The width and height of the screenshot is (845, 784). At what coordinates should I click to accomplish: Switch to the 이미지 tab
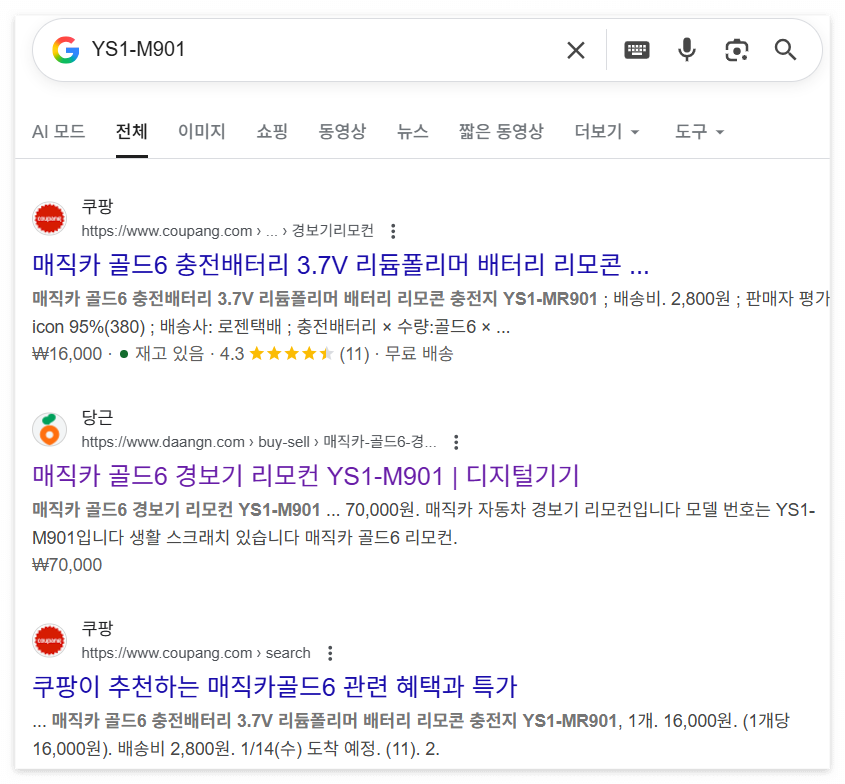pyautogui.click(x=201, y=131)
